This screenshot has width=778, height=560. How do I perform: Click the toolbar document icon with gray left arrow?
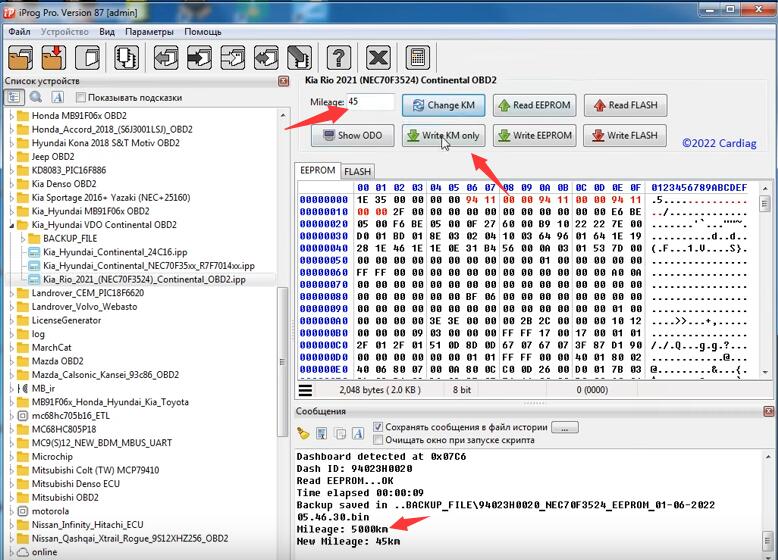click(x=166, y=58)
